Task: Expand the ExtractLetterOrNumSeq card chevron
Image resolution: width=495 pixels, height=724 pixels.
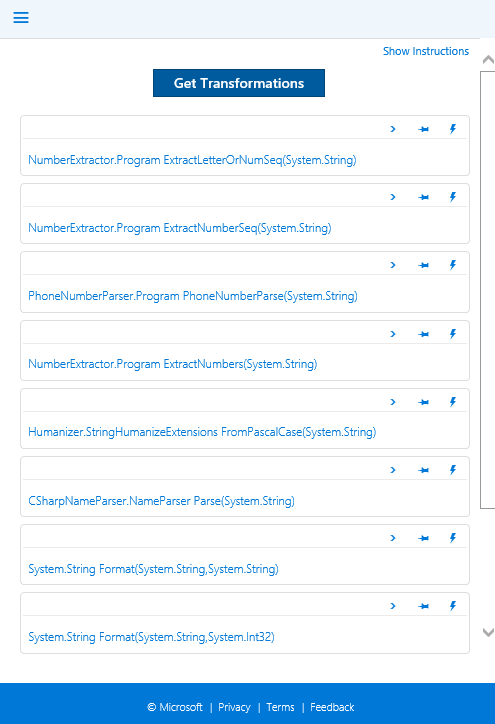Action: (x=393, y=129)
